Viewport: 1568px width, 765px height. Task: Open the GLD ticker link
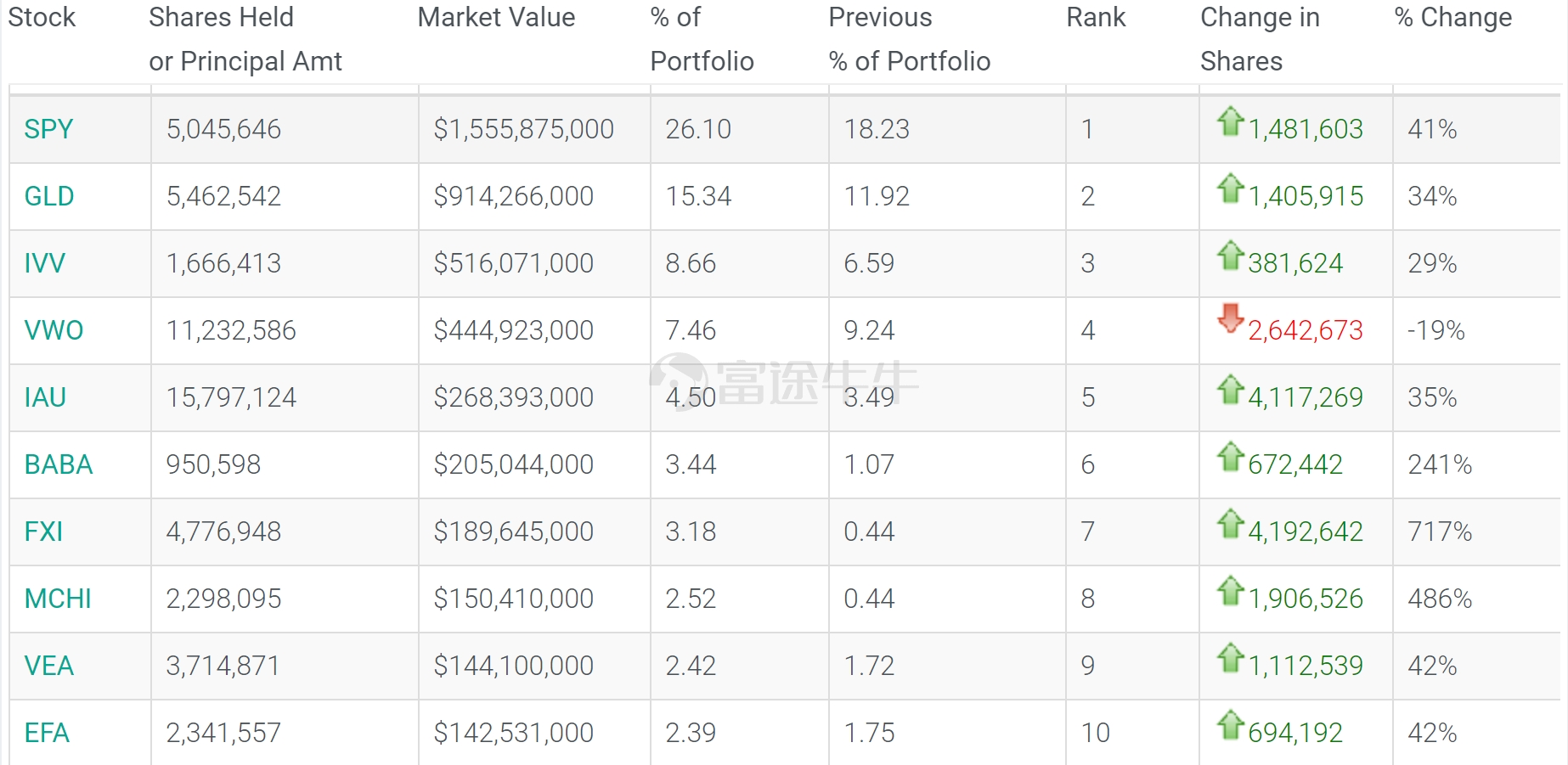pos(49,196)
